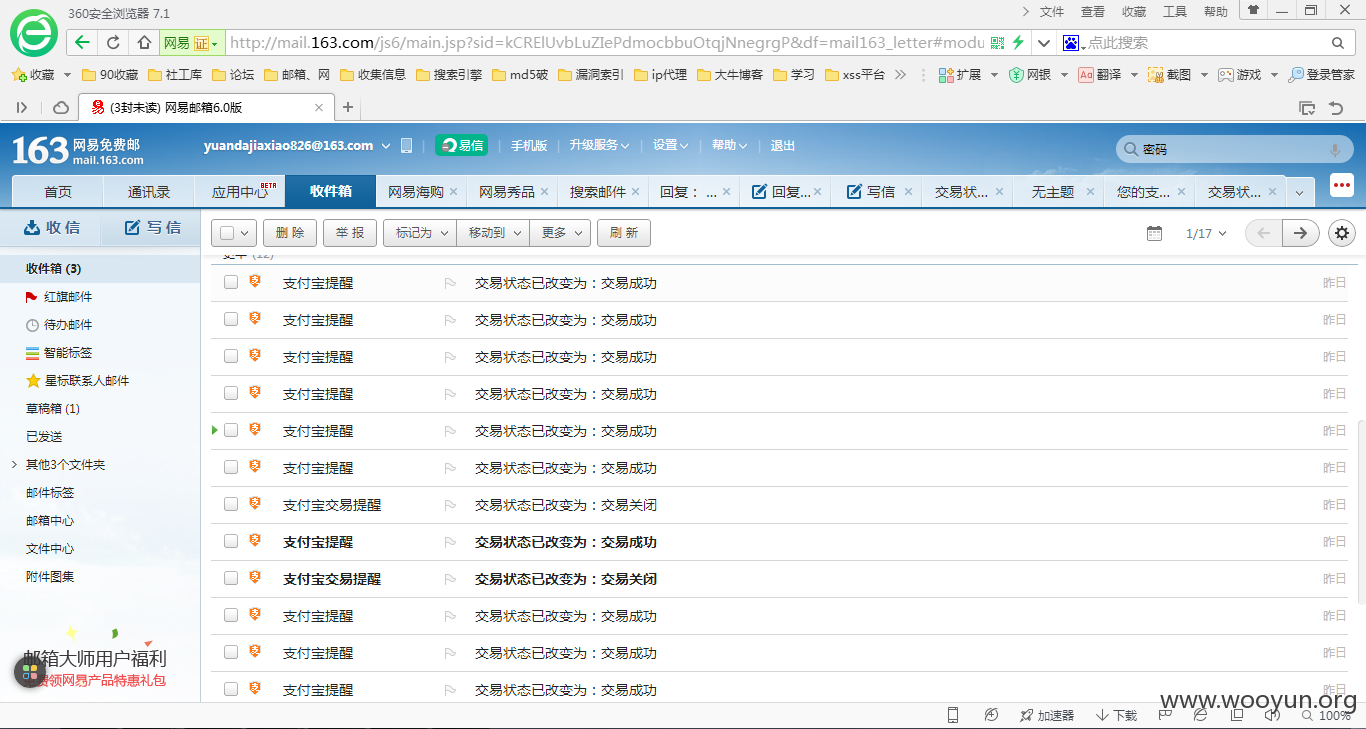Click the browser search magnifier icon
Viewport: 1366px width, 729px height.
click(x=1338, y=43)
